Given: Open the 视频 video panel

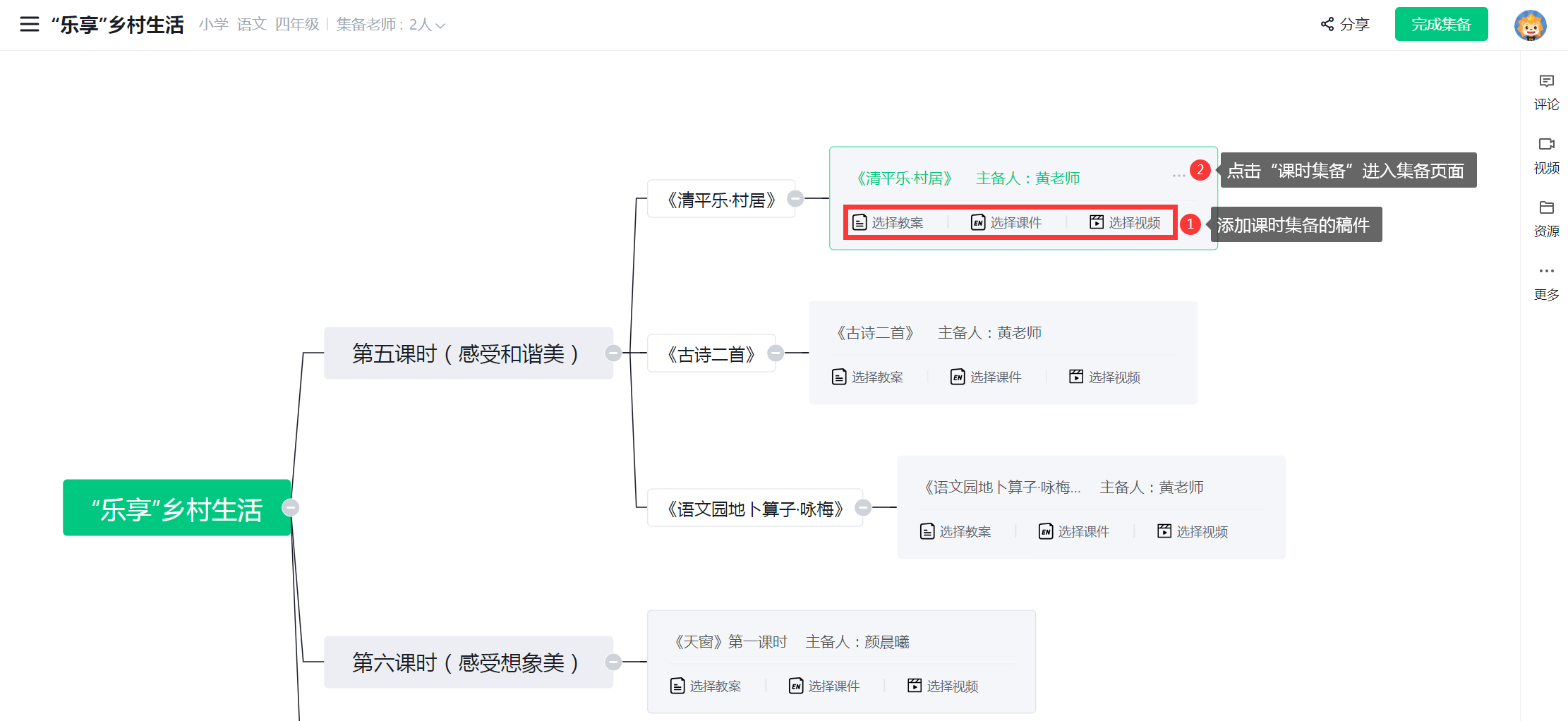Looking at the screenshot, I should coord(1546,155).
